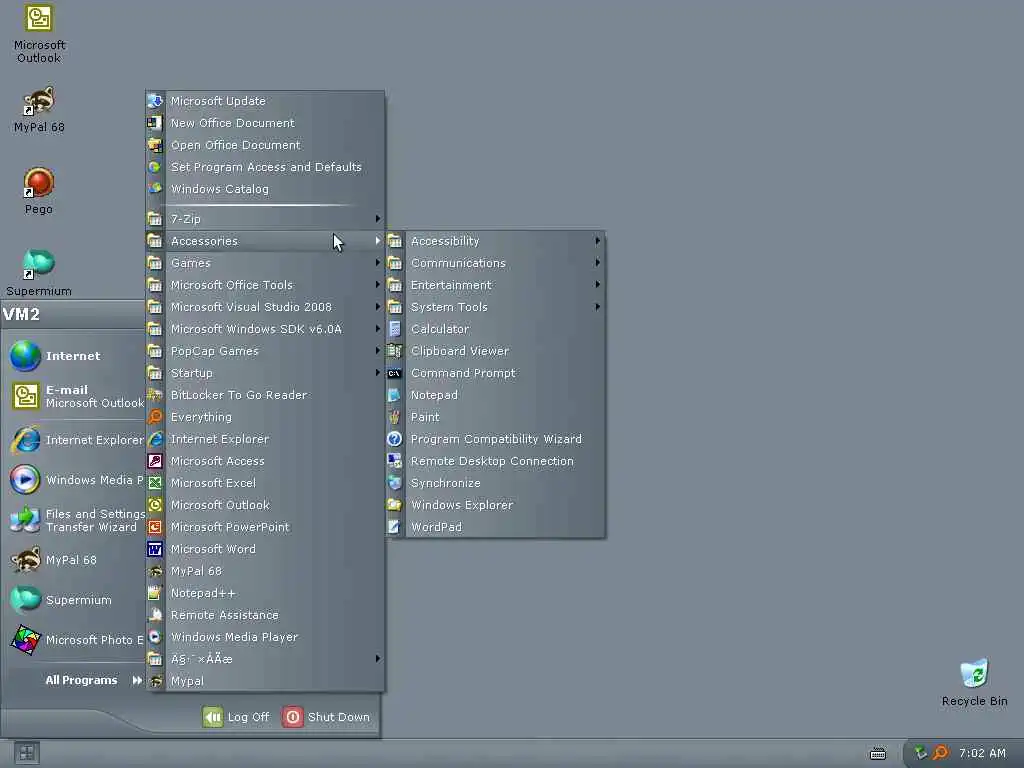Open Clipboard Viewer from Accessories
Screen dimensions: 1024x768
pos(496,351)
